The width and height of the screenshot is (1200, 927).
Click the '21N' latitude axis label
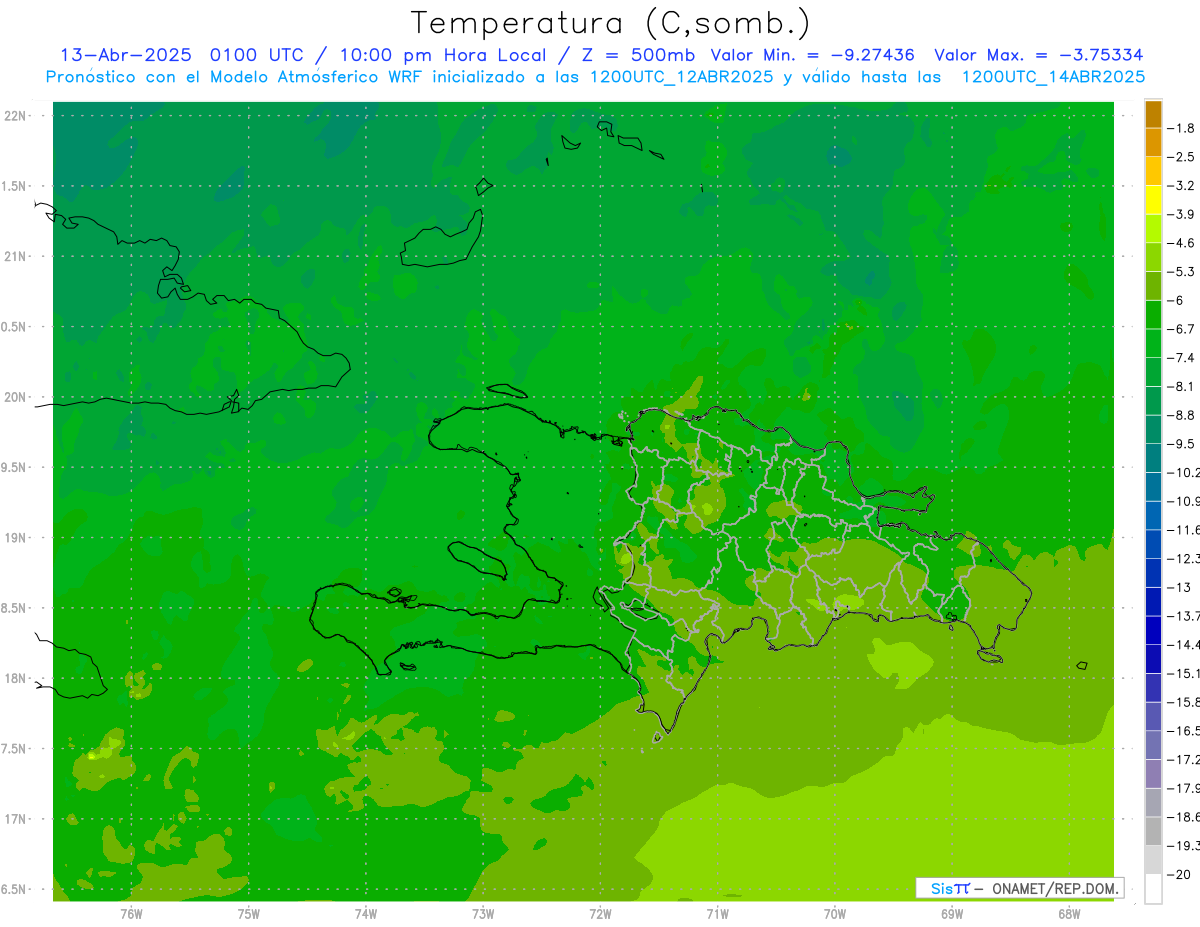16,257
